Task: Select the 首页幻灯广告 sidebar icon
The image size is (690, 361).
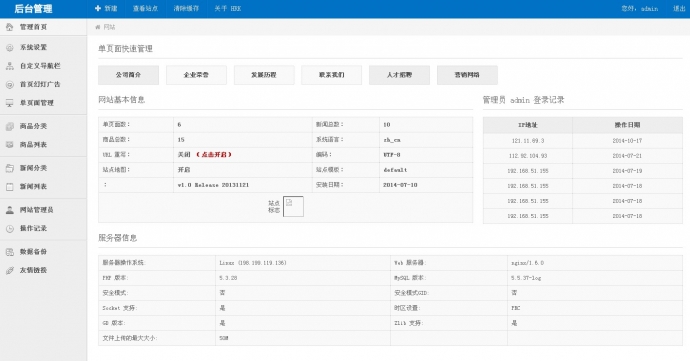Action: pos(10,85)
